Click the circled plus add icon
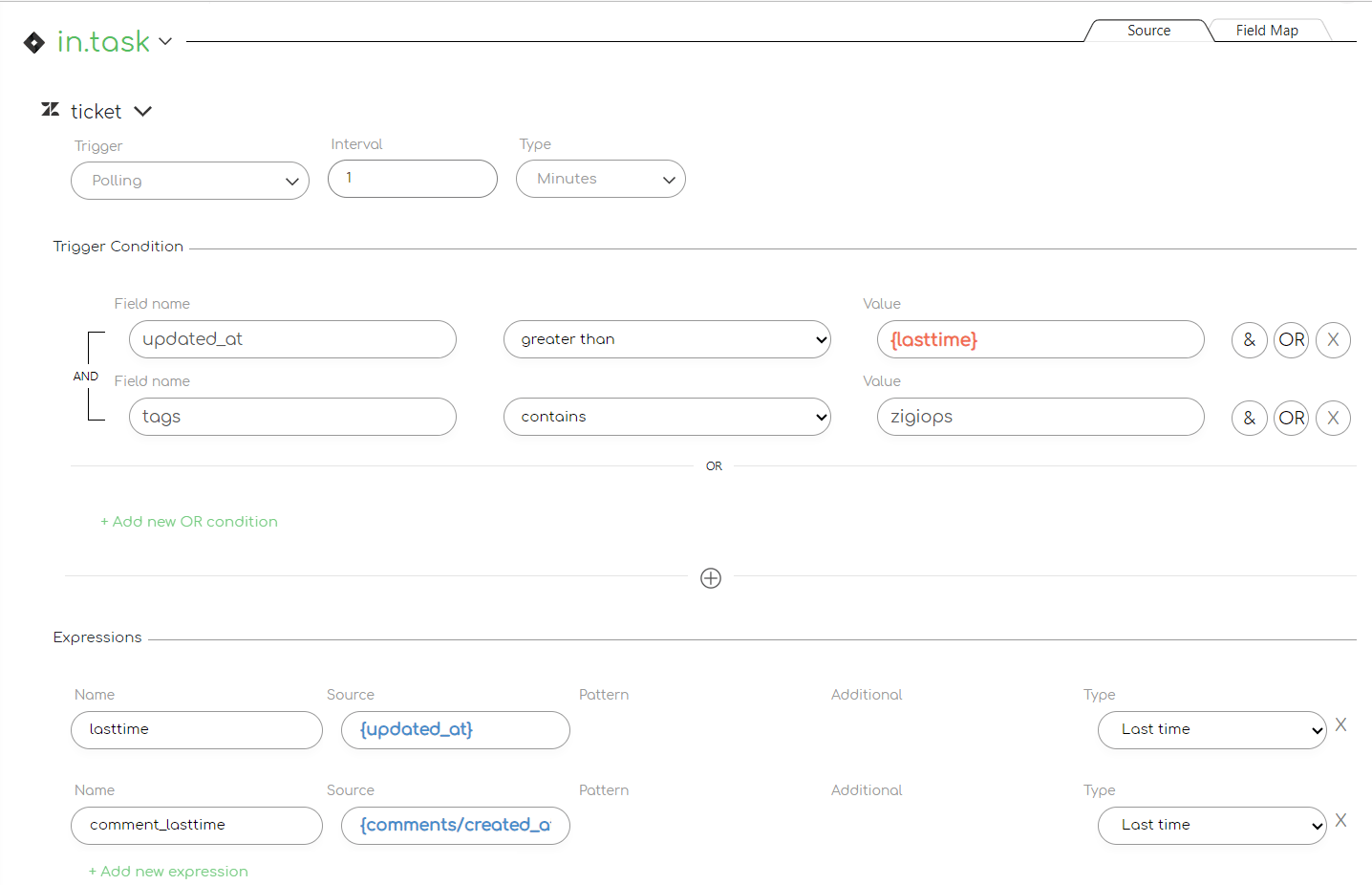 pos(711,578)
